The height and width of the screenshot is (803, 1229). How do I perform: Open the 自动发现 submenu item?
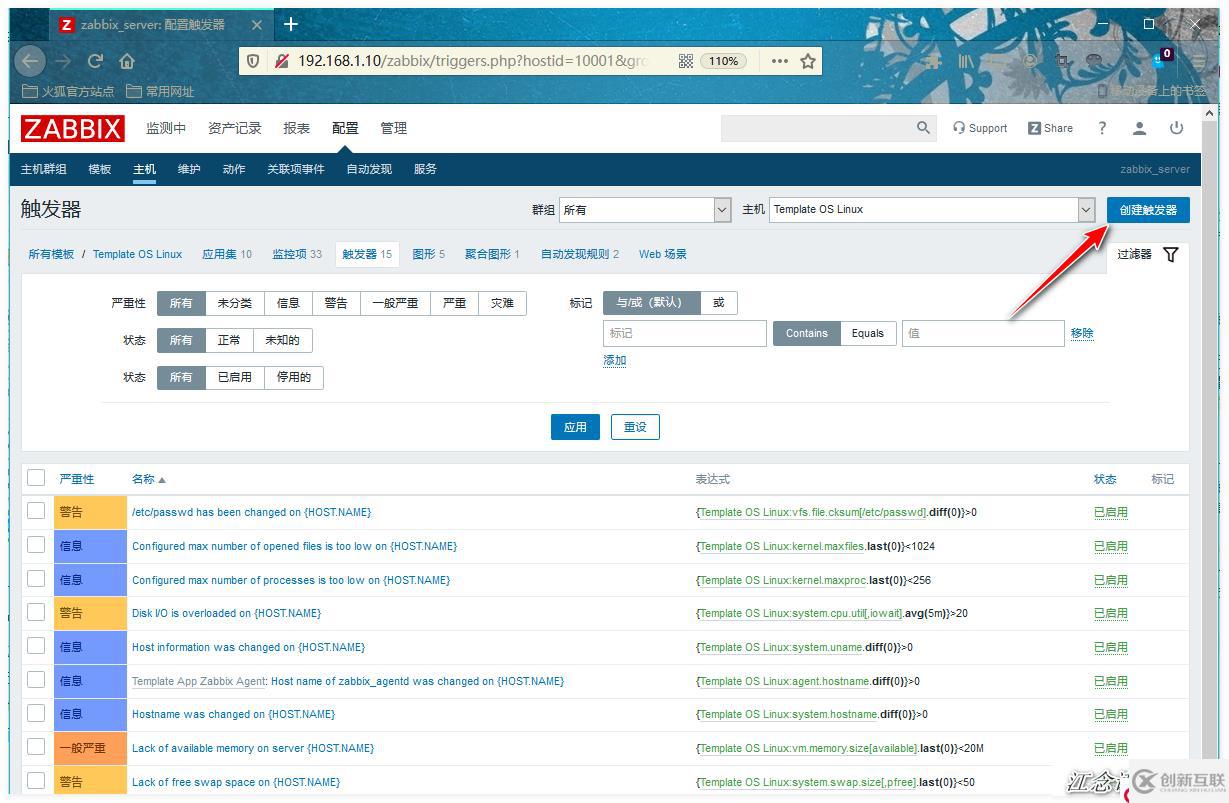click(369, 169)
